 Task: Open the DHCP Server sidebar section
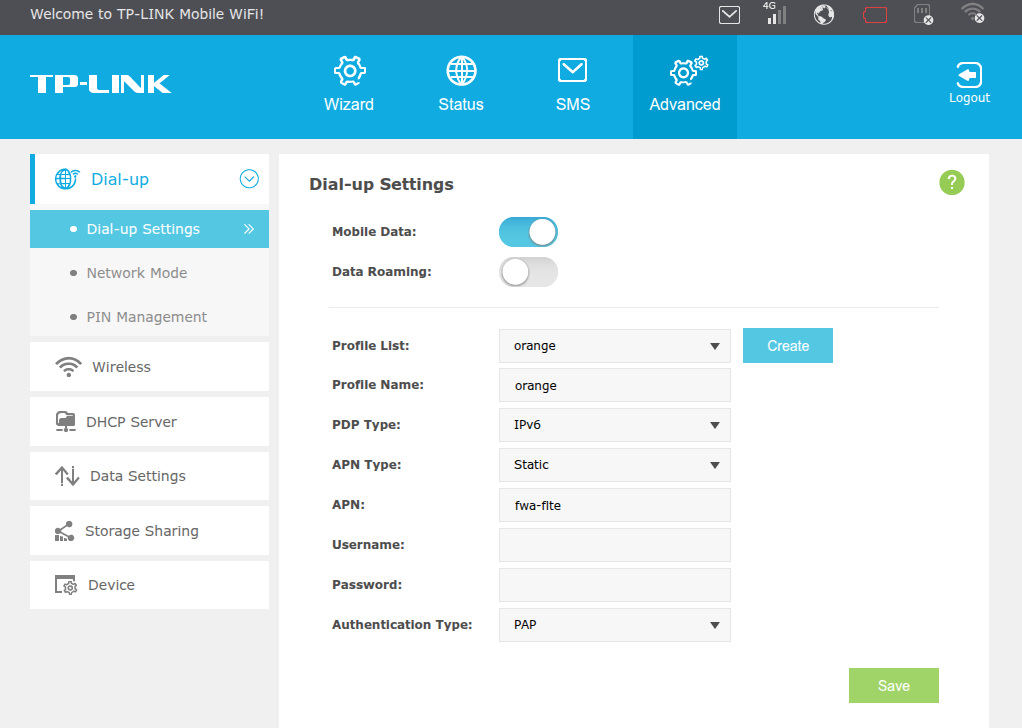point(149,422)
